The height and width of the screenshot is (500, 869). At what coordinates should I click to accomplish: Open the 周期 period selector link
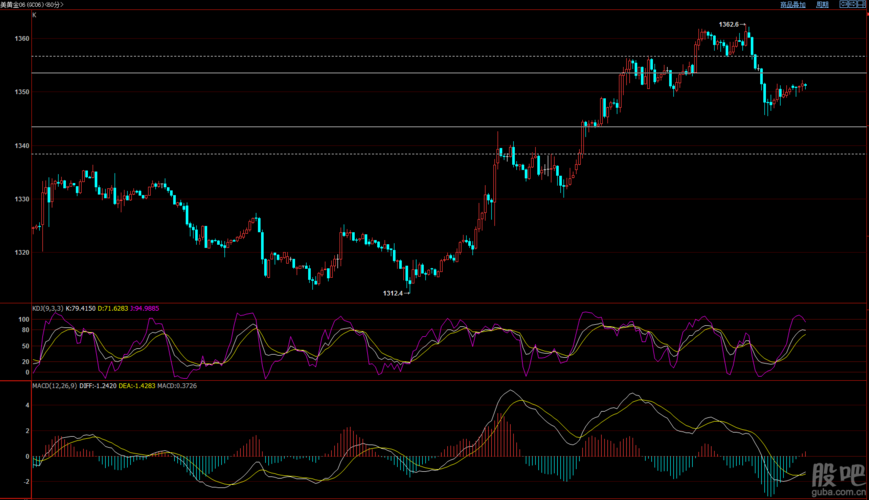[822, 5]
